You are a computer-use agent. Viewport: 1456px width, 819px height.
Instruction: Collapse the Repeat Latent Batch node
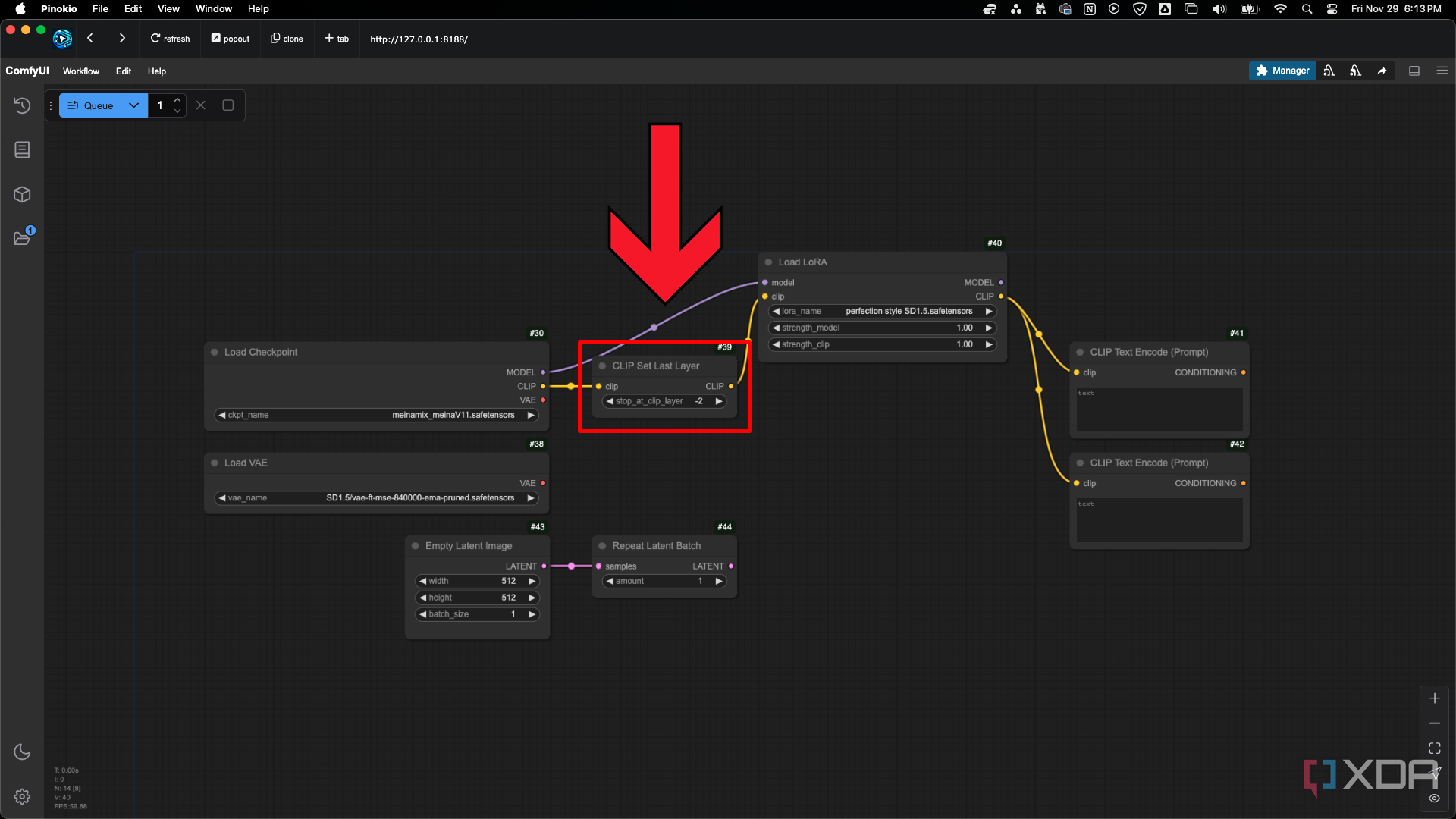coord(602,546)
